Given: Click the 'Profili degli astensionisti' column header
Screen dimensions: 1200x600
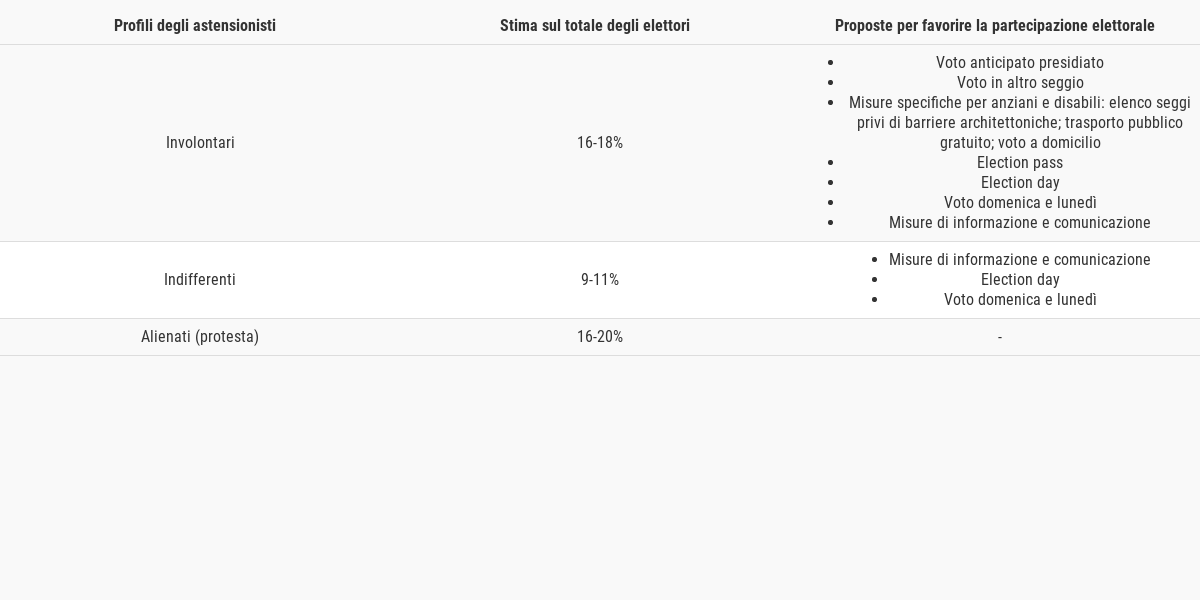Looking at the screenshot, I should click(195, 26).
